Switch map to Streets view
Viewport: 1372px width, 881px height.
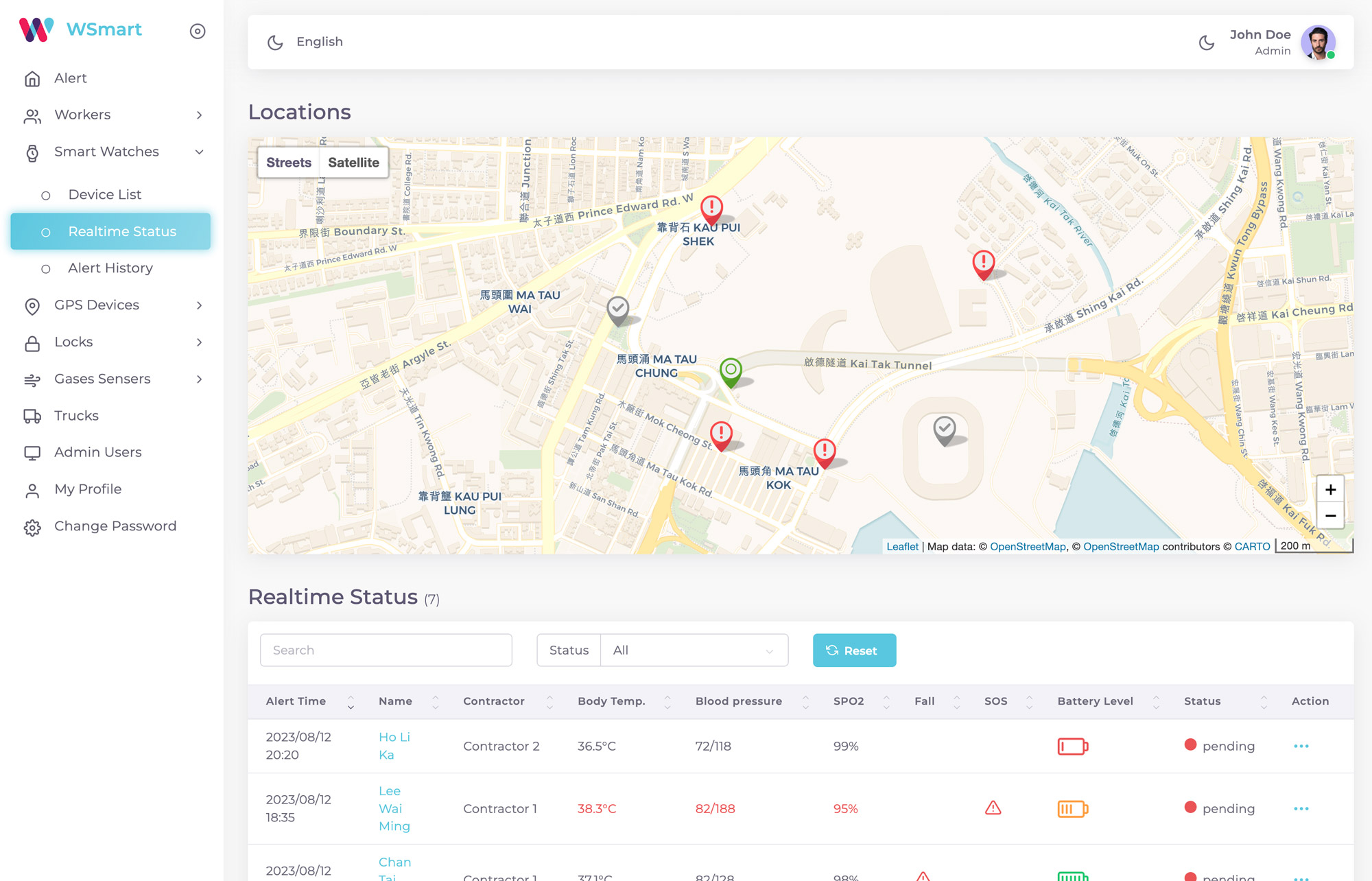[289, 163]
